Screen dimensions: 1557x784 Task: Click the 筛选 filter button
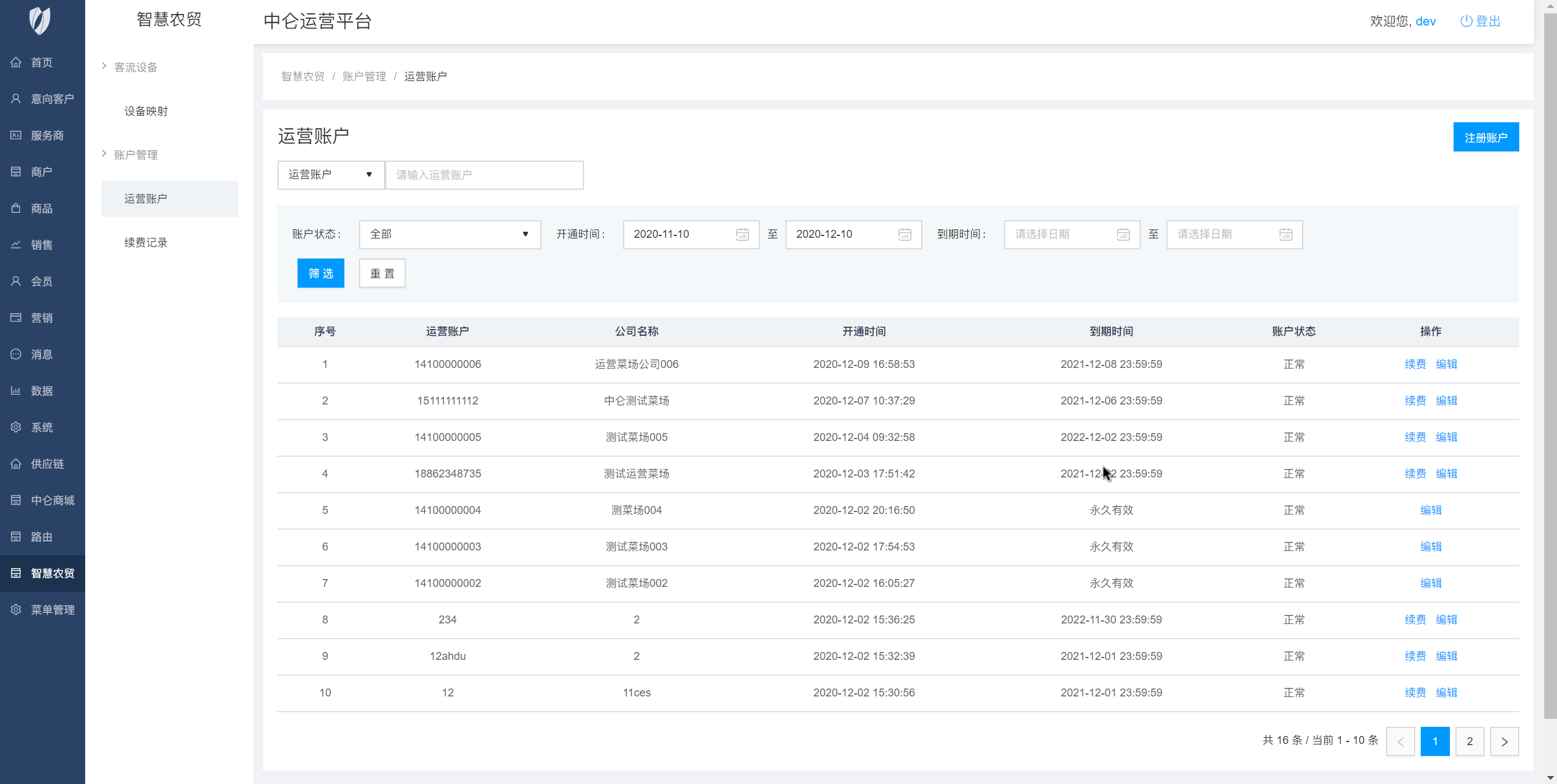click(x=321, y=274)
